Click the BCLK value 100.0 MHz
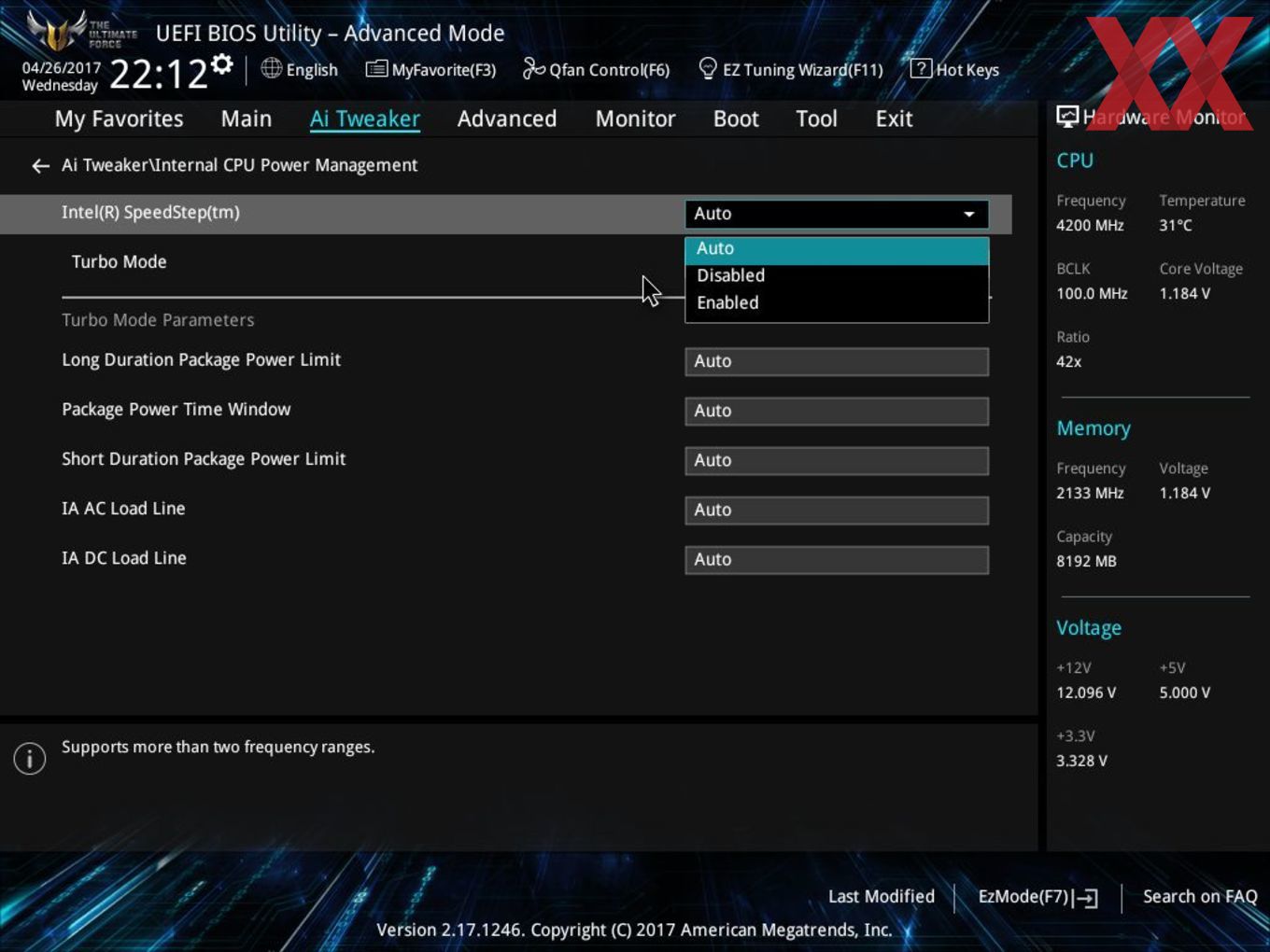 (x=1092, y=294)
